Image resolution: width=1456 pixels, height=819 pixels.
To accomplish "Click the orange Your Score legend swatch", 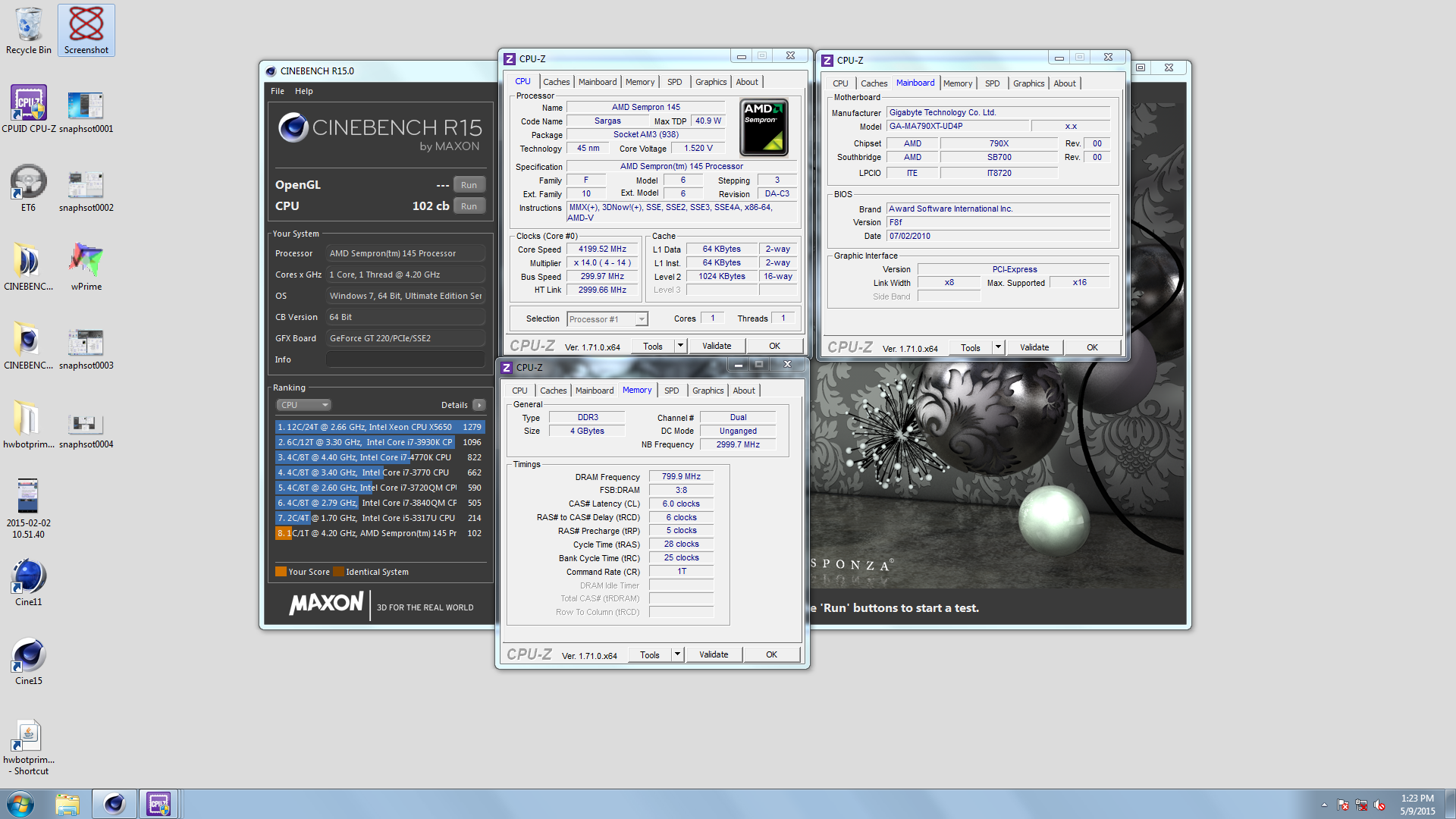I will tap(281, 572).
